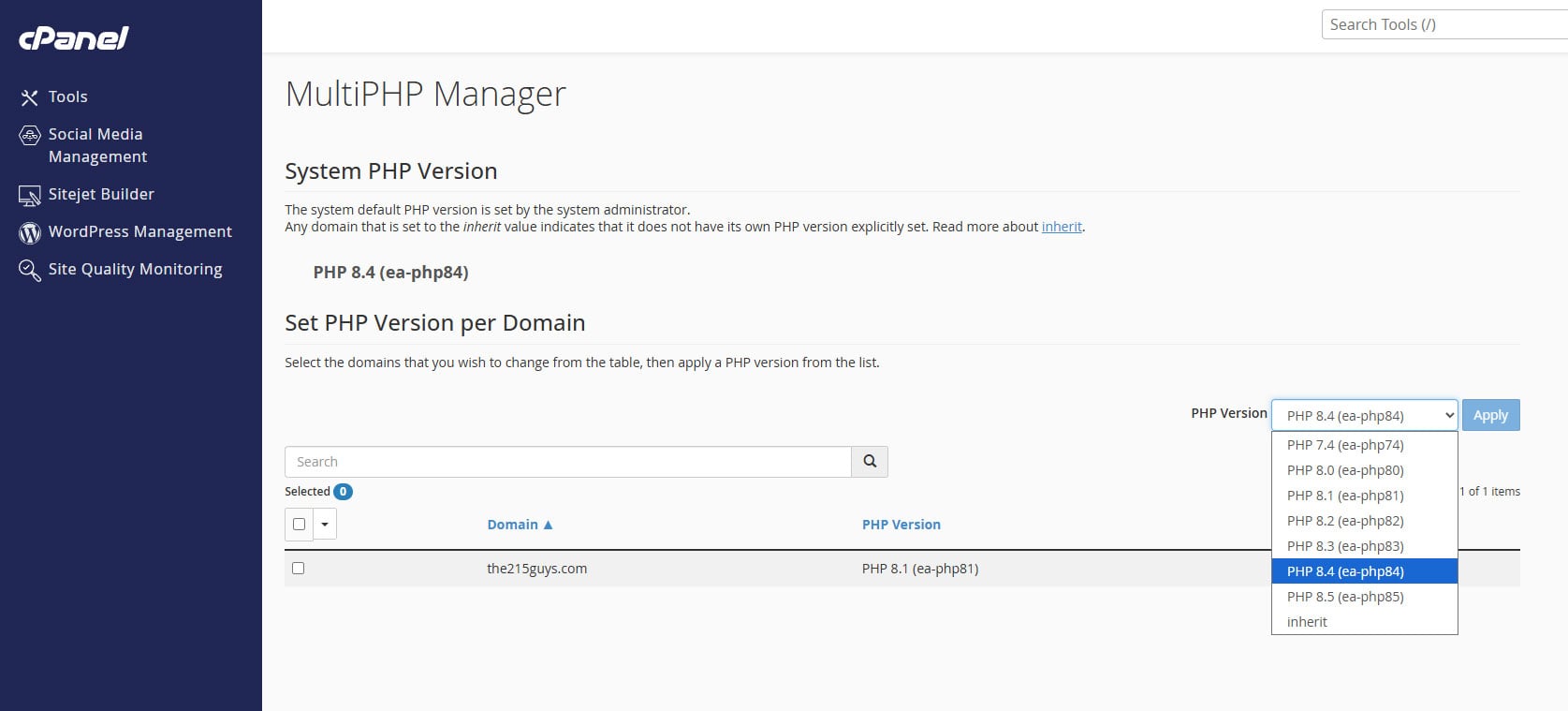The height and width of the screenshot is (711, 1568).
Task: Click the domain Search input field
Action: point(568,462)
